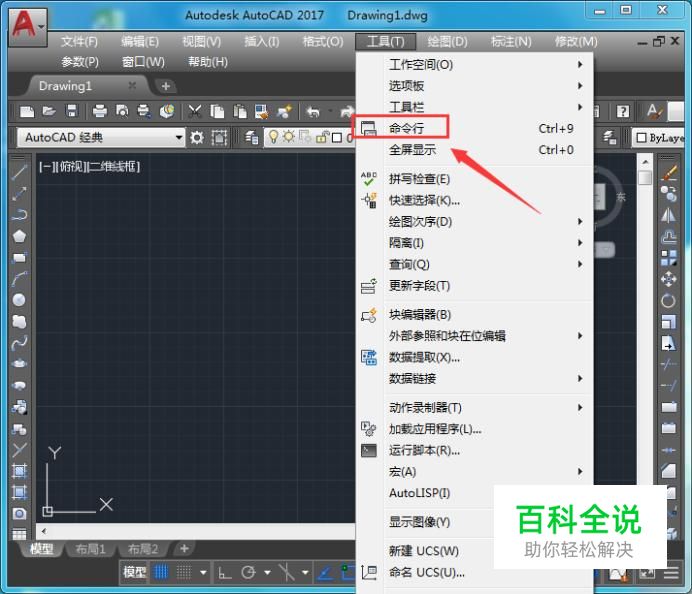Click 运行脚本(R)... menu entry
Viewport: 692px width, 594px height.
[x=475, y=450]
